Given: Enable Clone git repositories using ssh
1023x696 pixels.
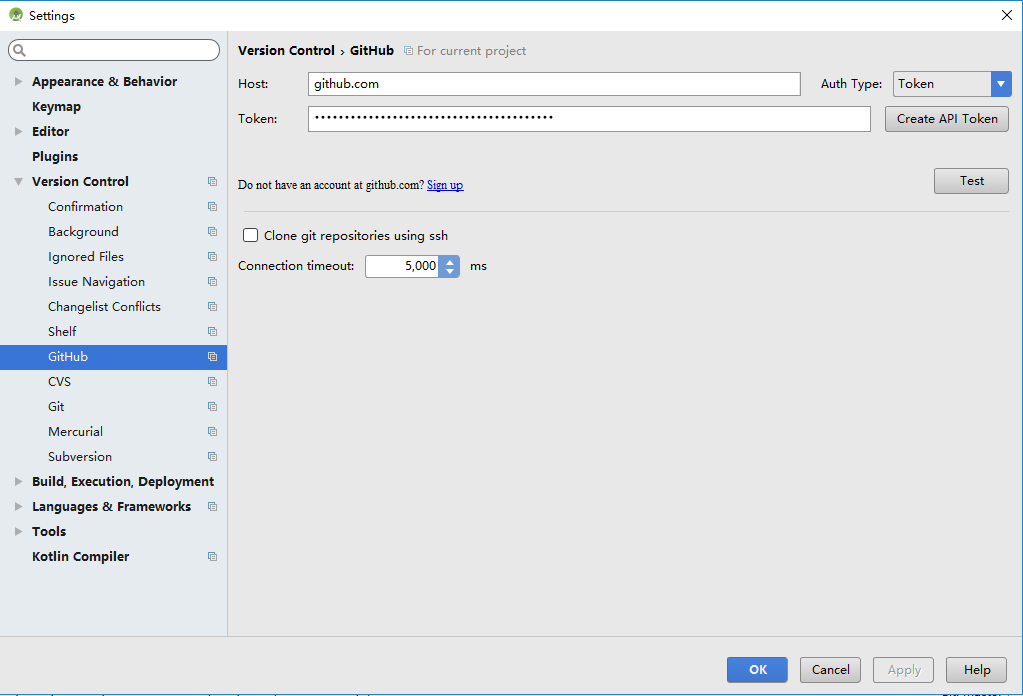Looking at the screenshot, I should point(251,235).
